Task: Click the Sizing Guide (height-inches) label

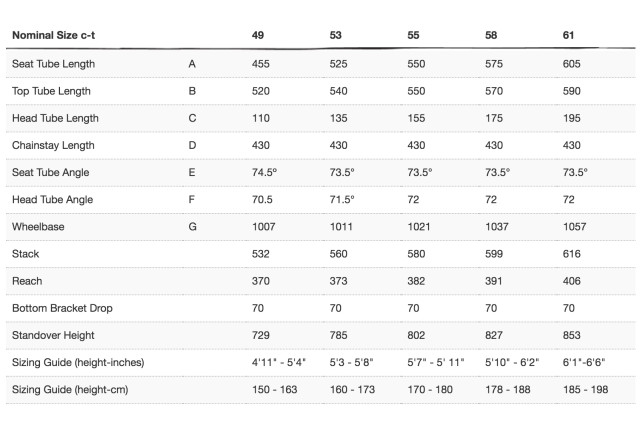Action: tap(78, 362)
